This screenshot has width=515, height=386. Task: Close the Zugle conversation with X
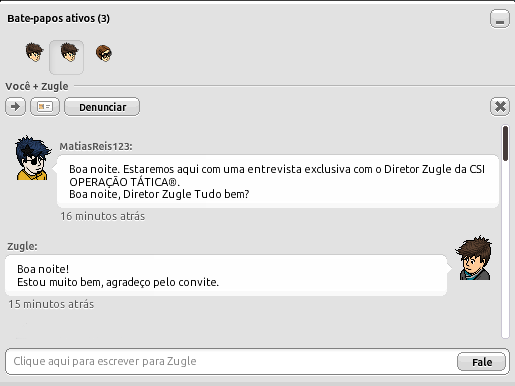[x=500, y=107]
